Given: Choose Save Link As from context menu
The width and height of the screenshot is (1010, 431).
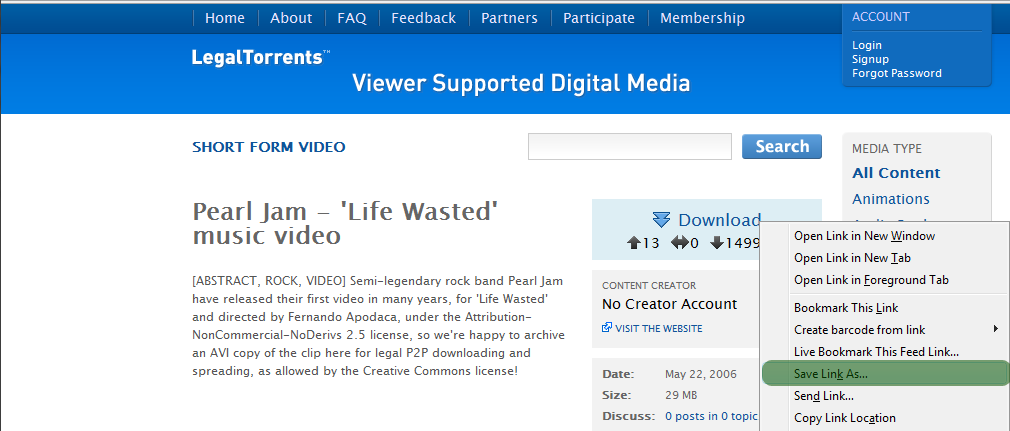Looking at the screenshot, I should point(830,374).
